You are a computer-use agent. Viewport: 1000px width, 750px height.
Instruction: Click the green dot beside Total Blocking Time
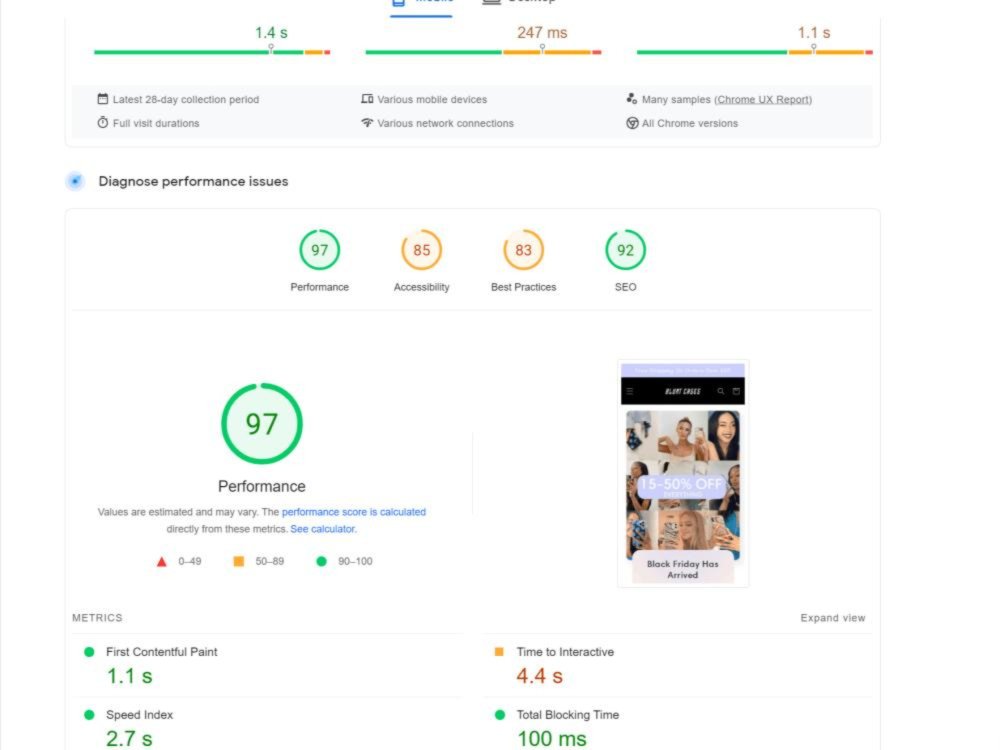click(500, 715)
